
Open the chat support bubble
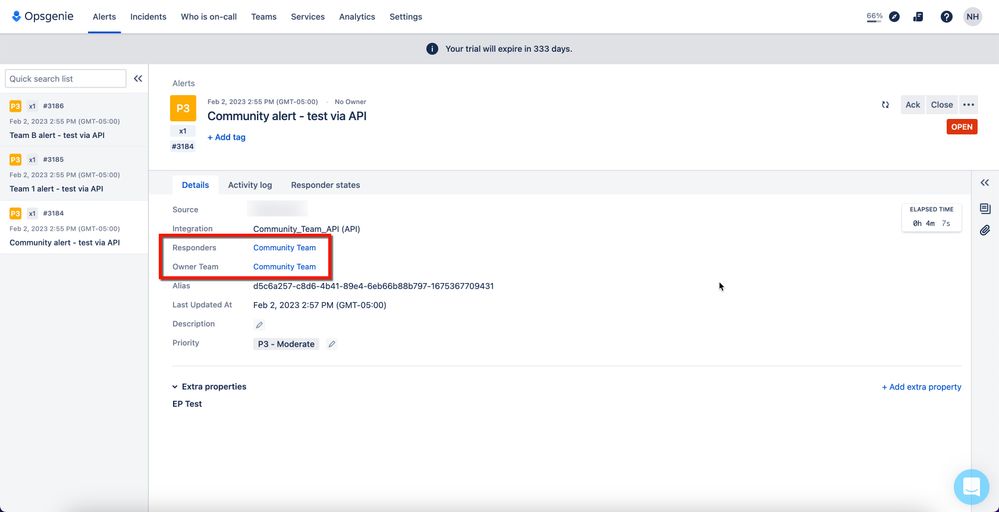(x=972, y=487)
